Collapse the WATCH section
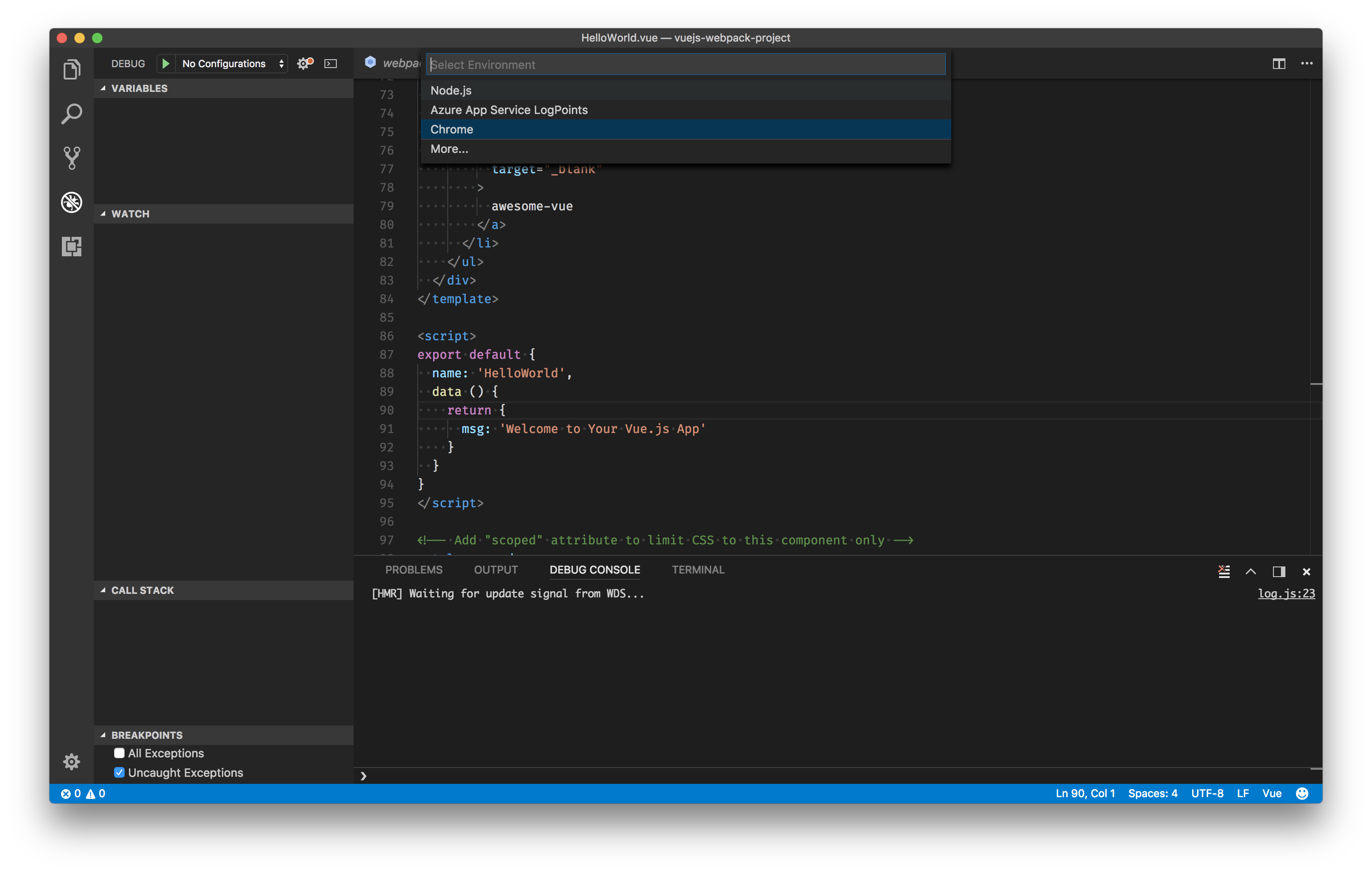Screen dimensions: 1372x874 coord(223,214)
